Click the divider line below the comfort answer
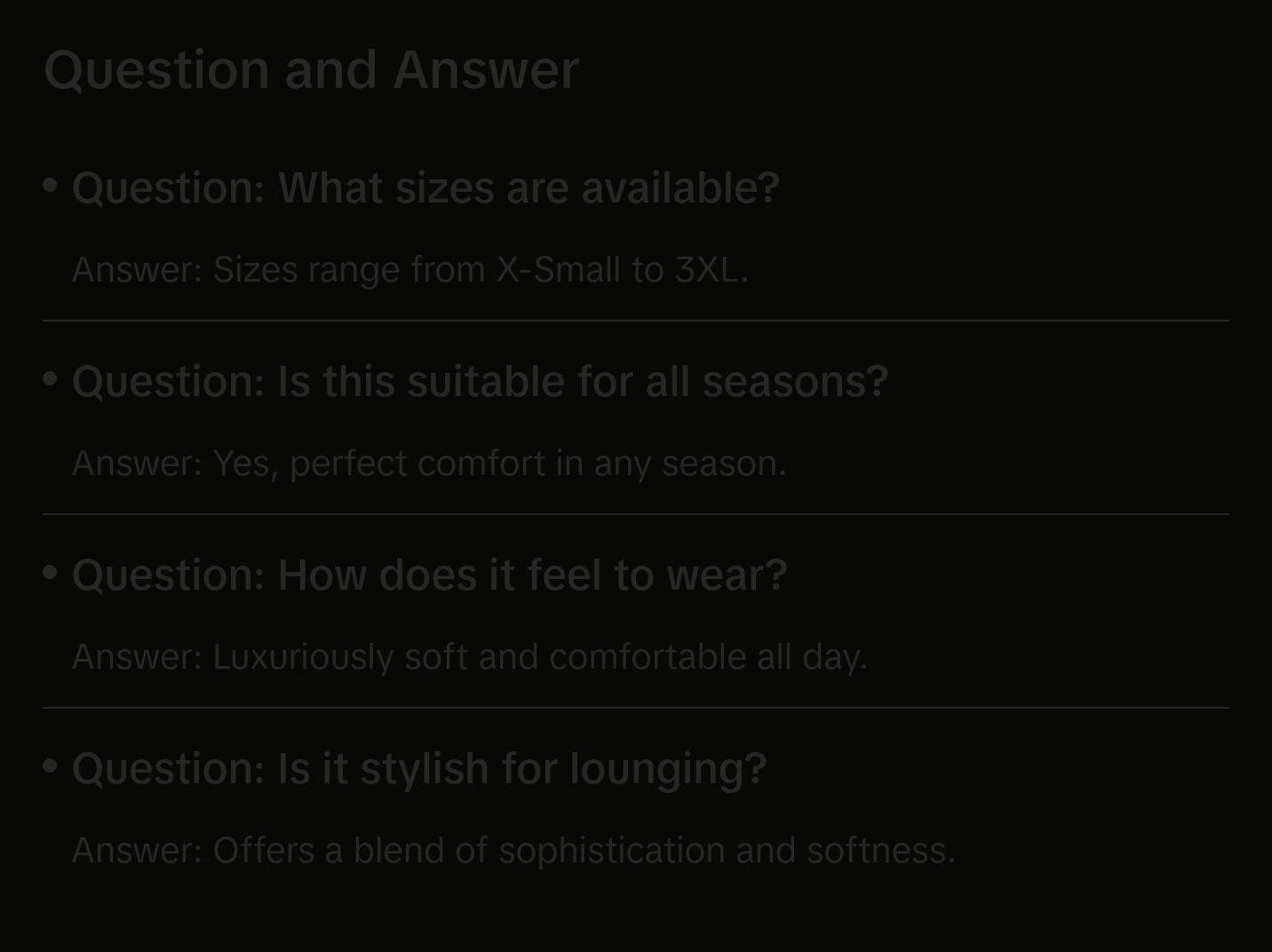 (x=636, y=708)
